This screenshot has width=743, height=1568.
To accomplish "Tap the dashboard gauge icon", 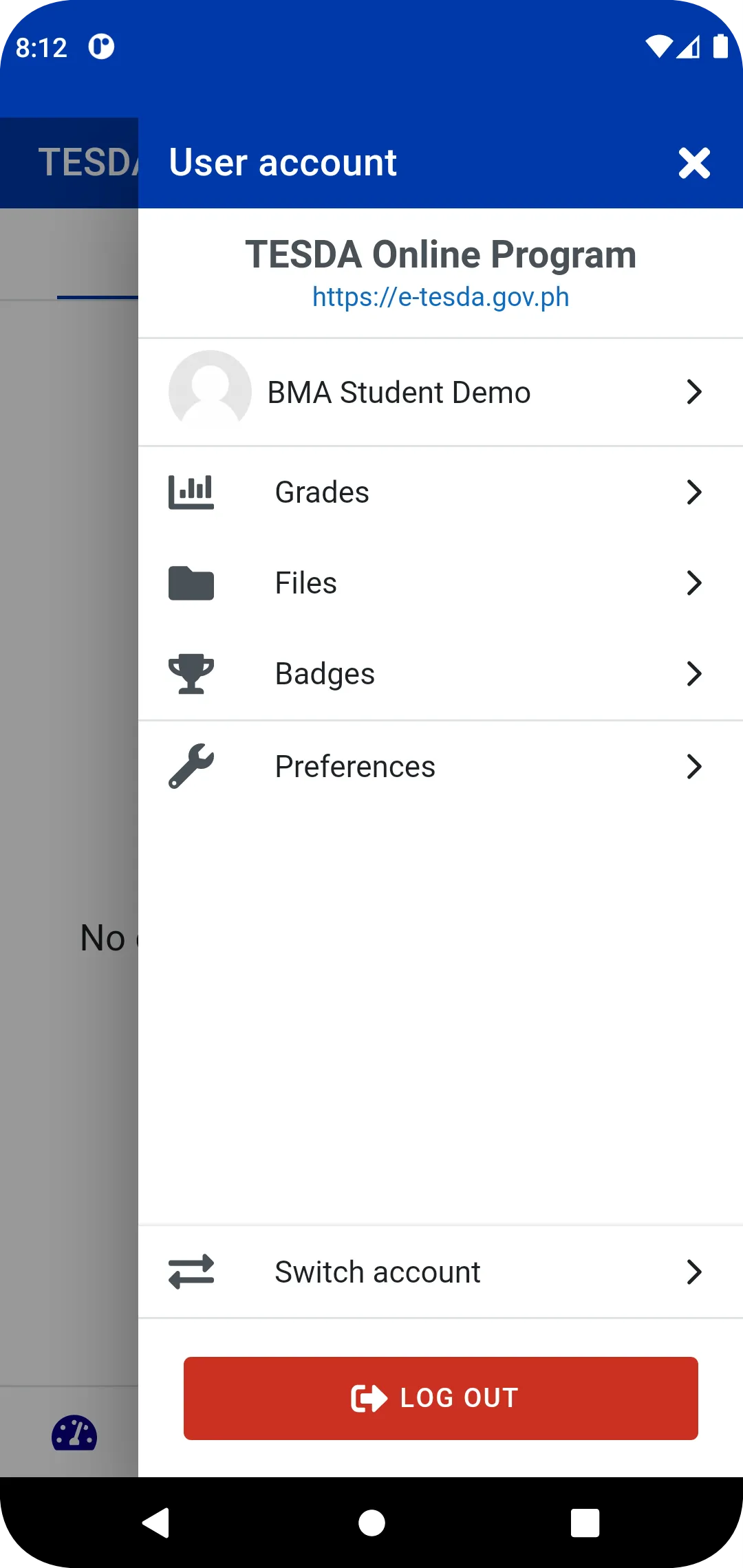I will click(74, 1433).
